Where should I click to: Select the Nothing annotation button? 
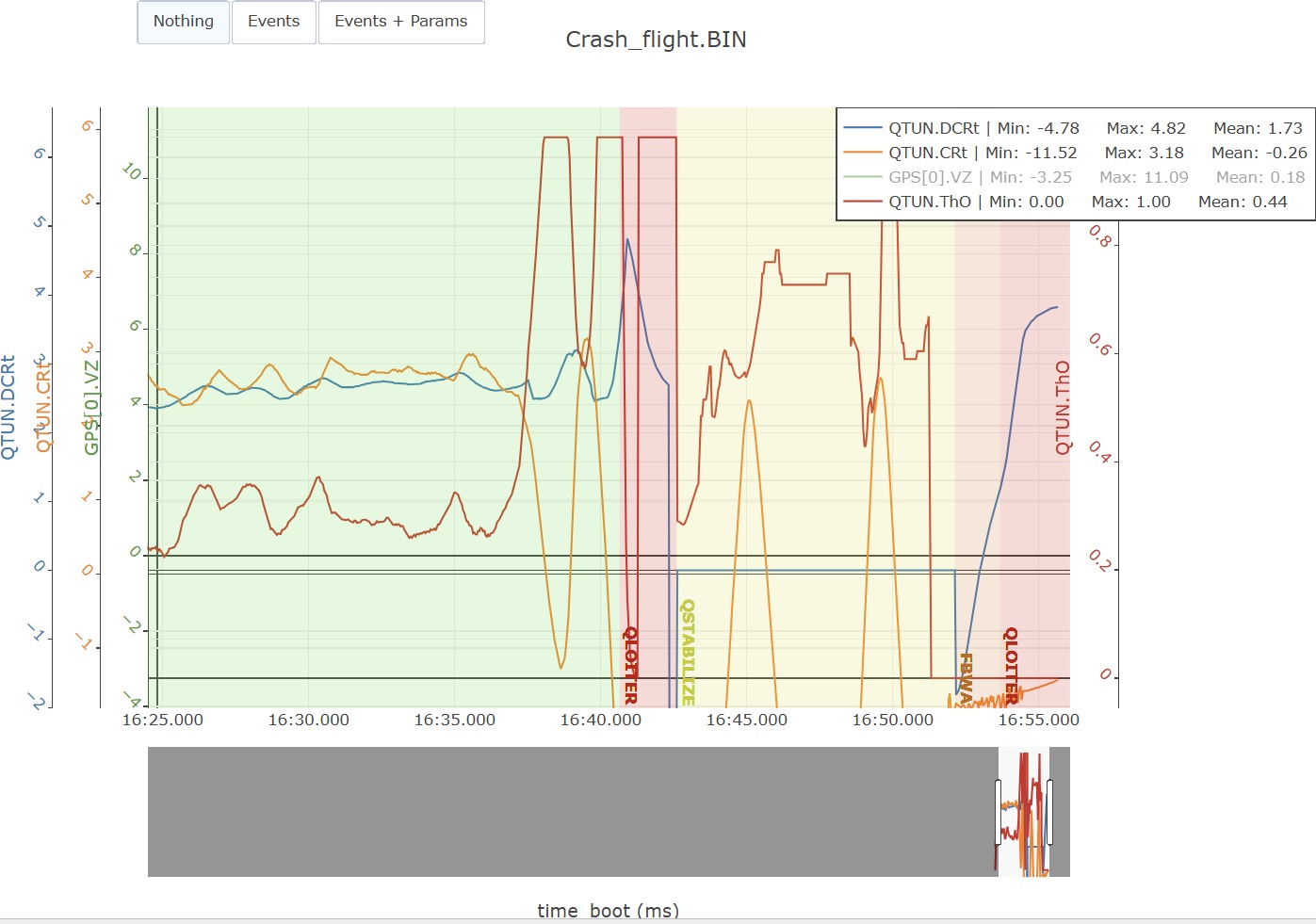point(184,22)
